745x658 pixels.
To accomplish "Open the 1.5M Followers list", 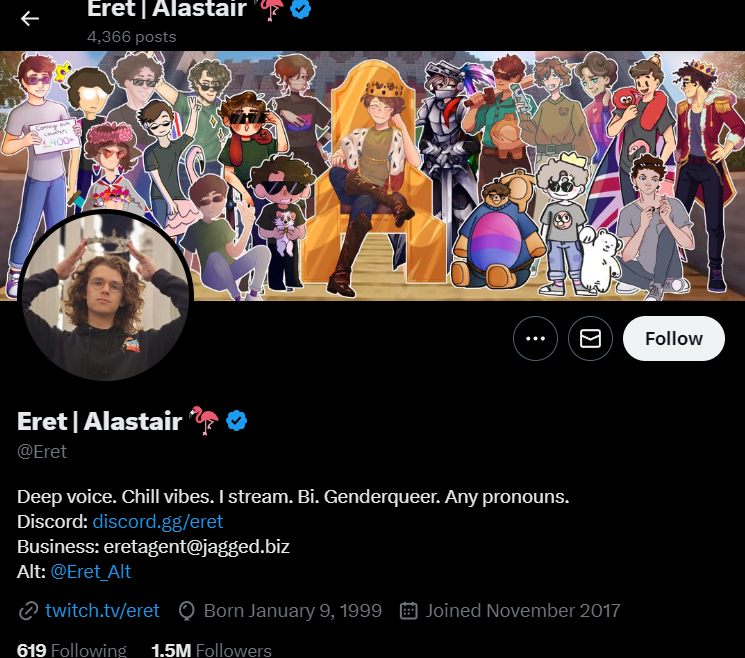I will coord(211,650).
